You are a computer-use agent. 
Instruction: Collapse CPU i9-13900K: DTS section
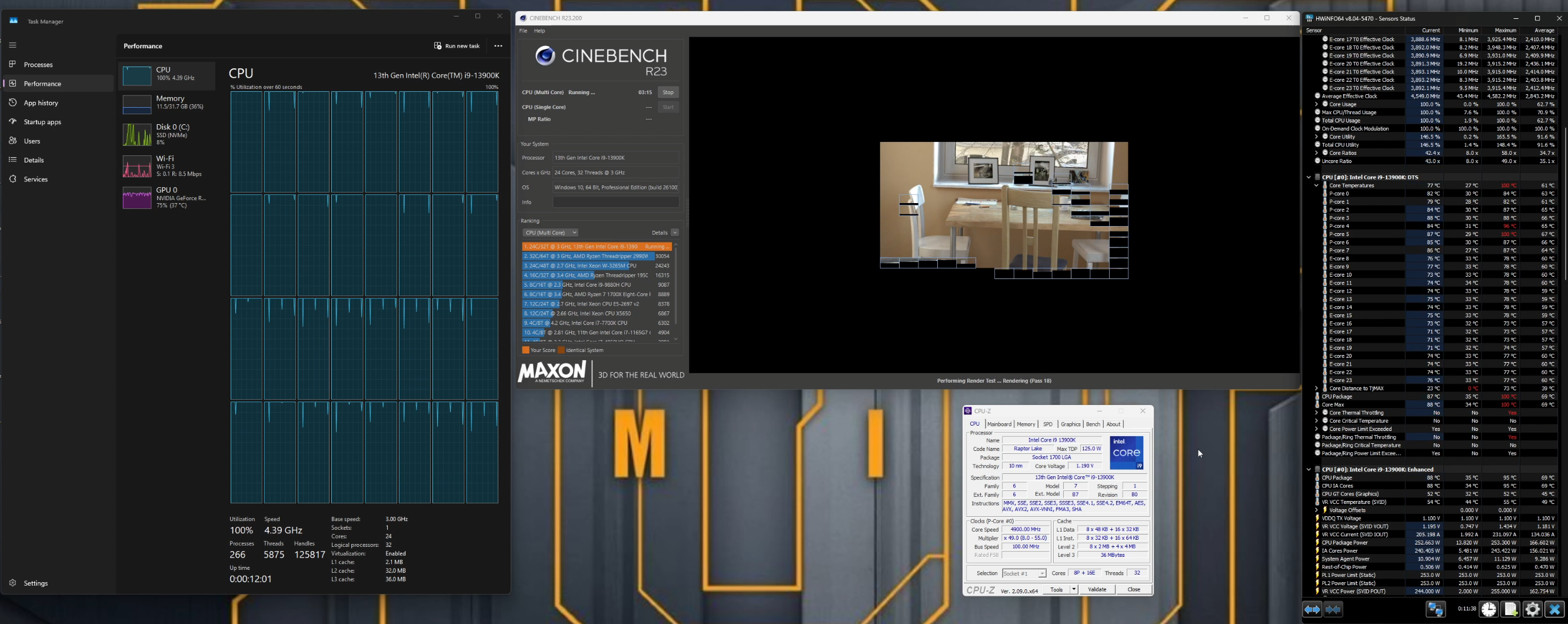1309,177
